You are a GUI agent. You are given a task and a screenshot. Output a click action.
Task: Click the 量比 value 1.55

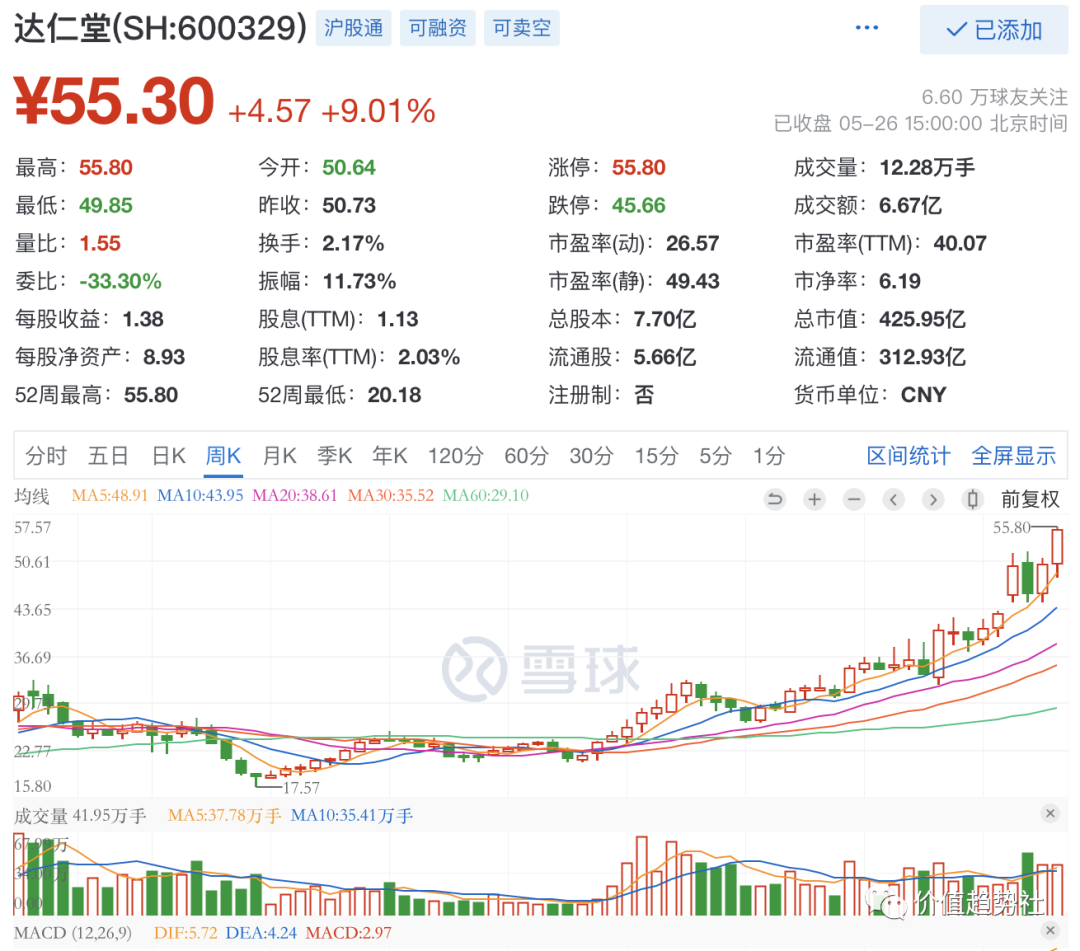(100, 243)
